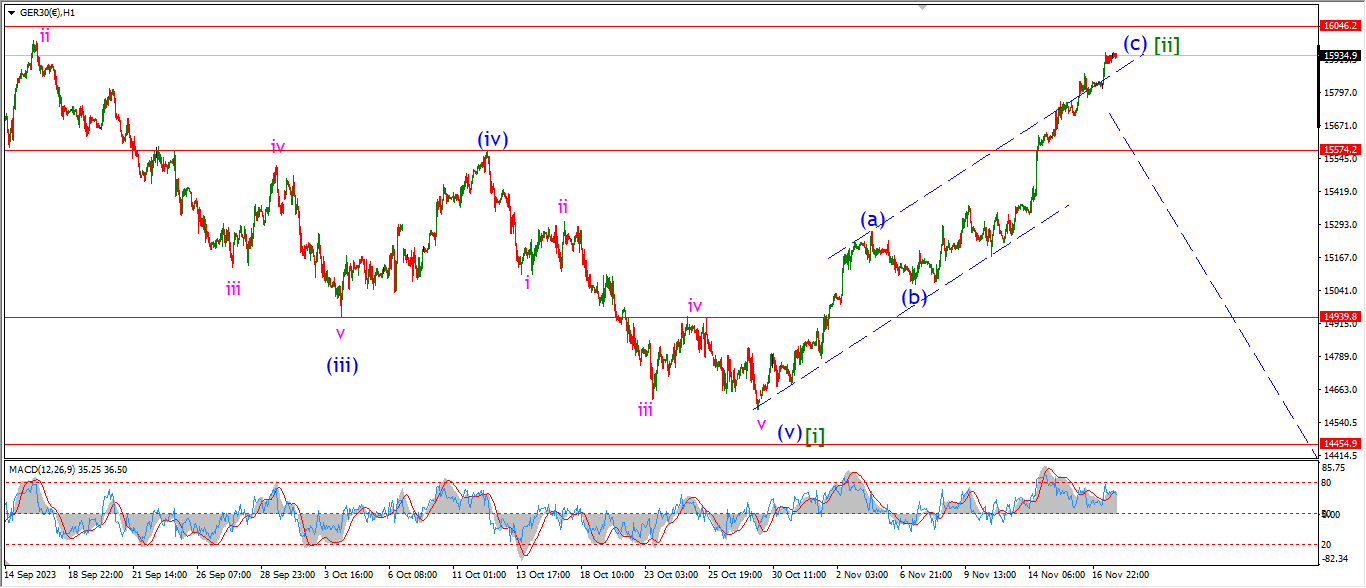
Task: Click the blue (c) wave label
Action: click(1134, 44)
